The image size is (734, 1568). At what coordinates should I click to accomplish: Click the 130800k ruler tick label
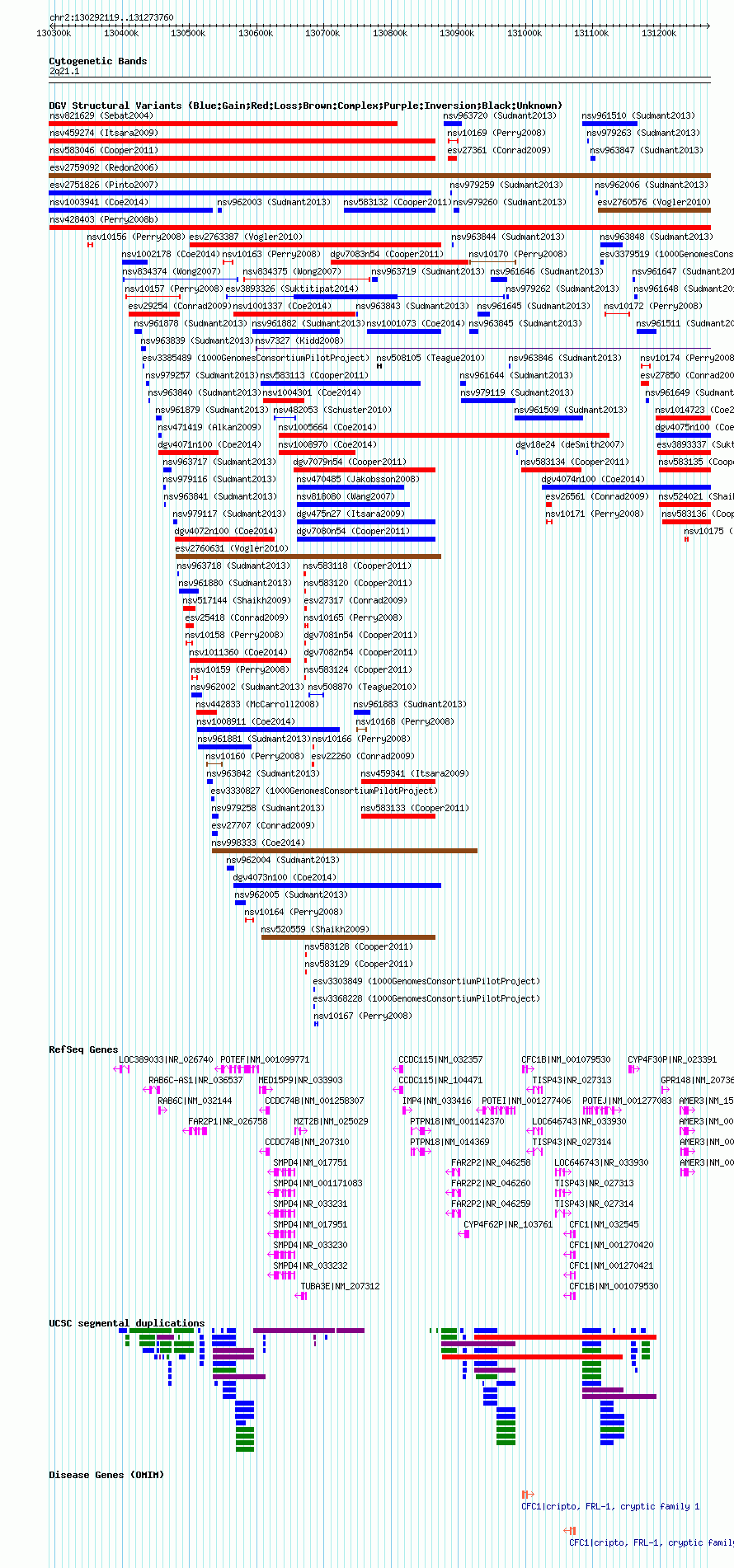(390, 34)
